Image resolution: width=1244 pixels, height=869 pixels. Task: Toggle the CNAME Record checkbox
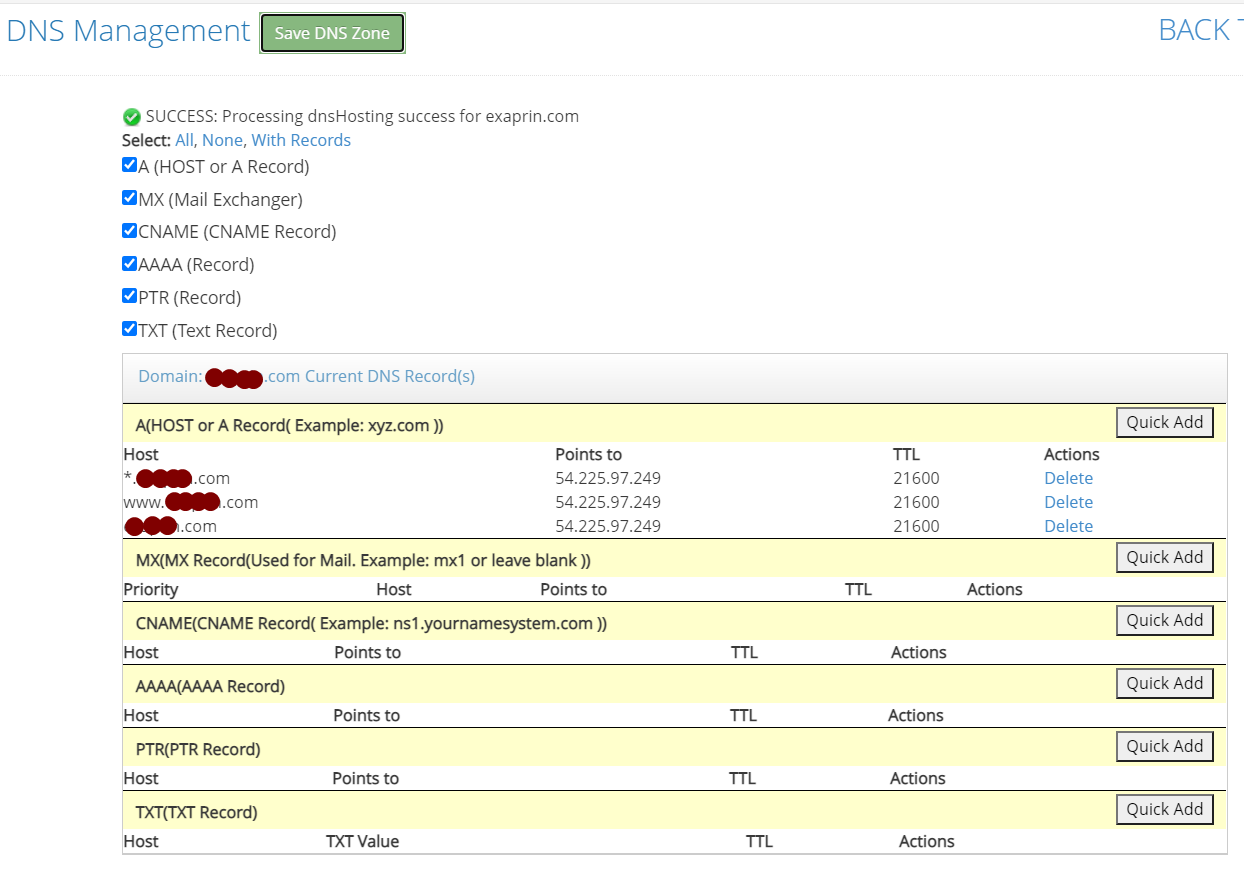click(x=129, y=231)
